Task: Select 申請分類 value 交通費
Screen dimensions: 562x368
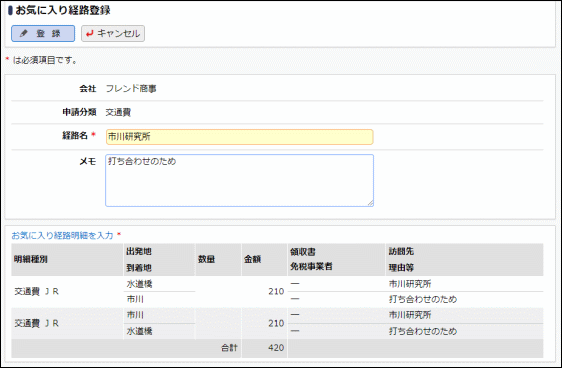Action: tap(118, 112)
